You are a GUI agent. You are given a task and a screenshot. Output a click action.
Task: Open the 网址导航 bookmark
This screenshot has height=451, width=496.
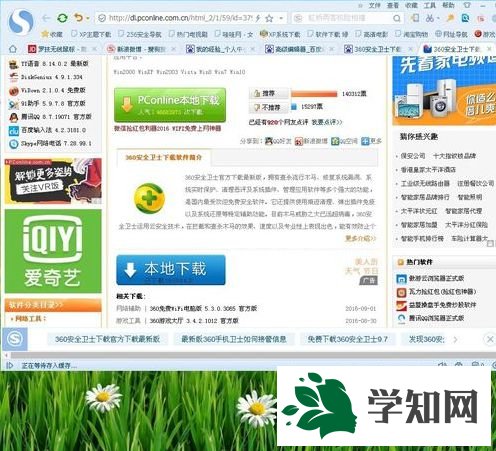(x=451, y=34)
